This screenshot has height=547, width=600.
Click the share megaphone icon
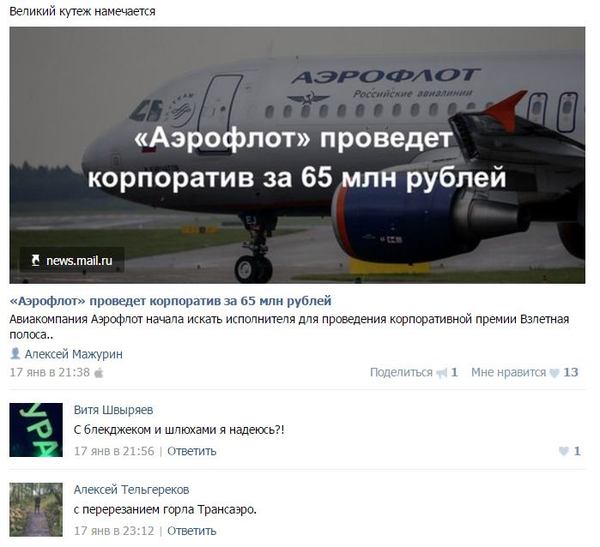(x=442, y=373)
